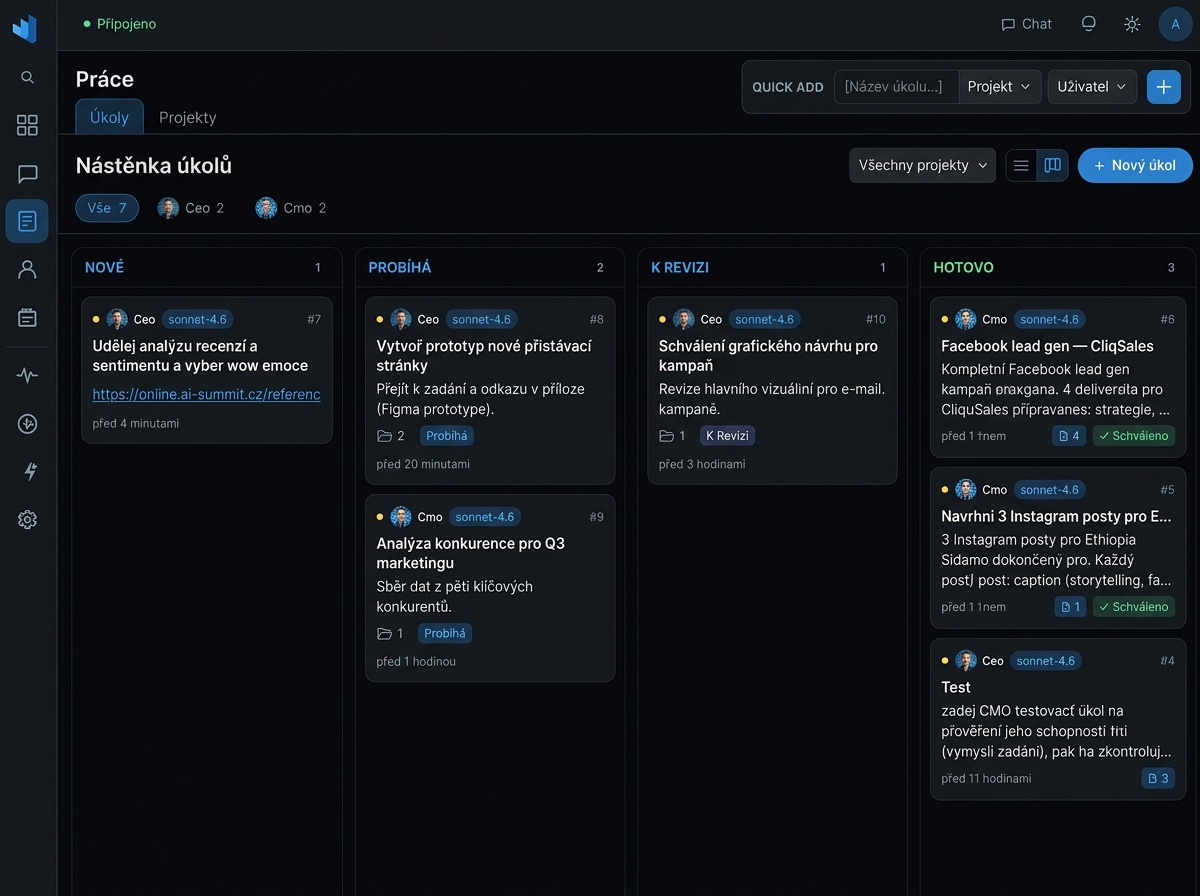
Task: Expand the Všechny projekty dropdown
Action: click(x=922, y=165)
